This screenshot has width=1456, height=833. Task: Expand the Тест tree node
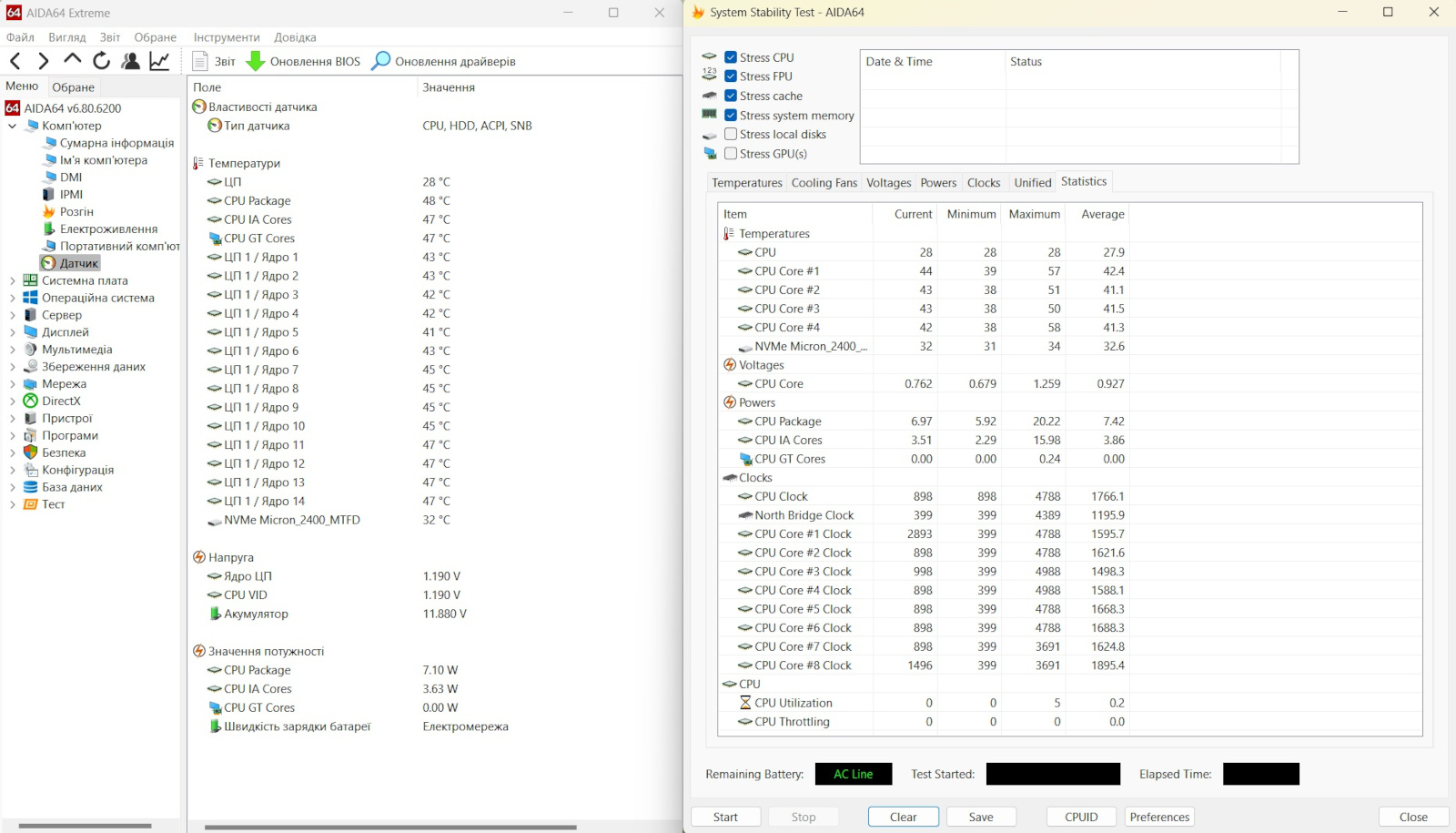pos(12,504)
